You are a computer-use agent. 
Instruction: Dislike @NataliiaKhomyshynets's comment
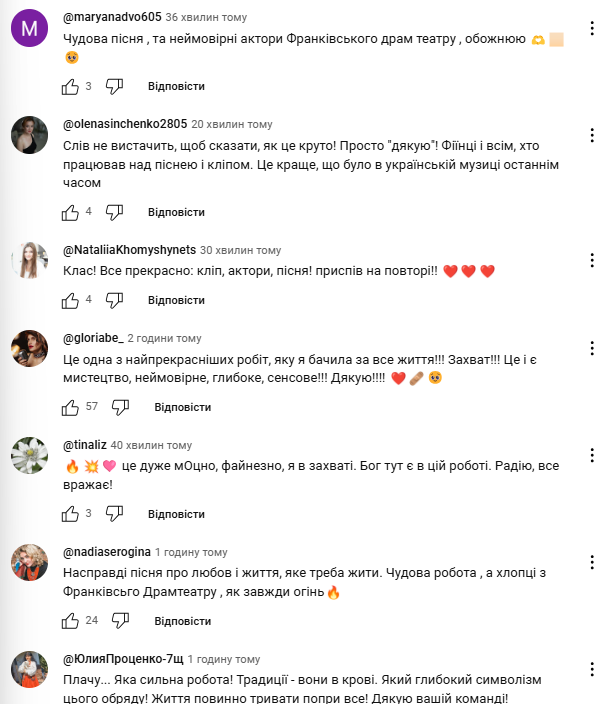(x=114, y=300)
